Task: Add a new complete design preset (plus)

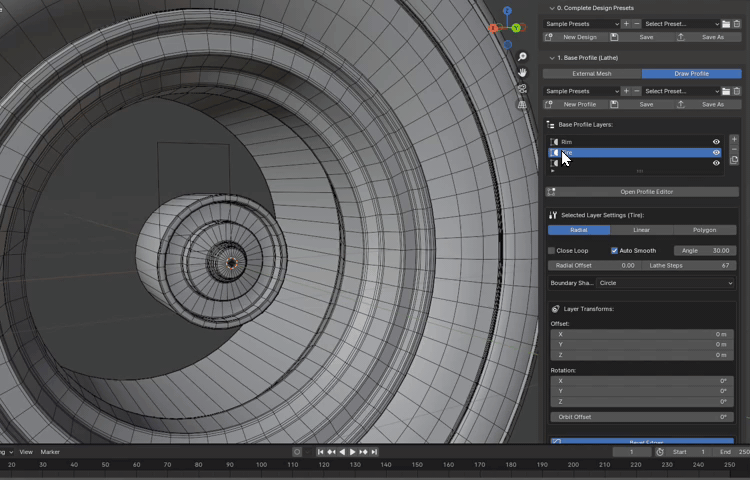Action: [x=626, y=23]
